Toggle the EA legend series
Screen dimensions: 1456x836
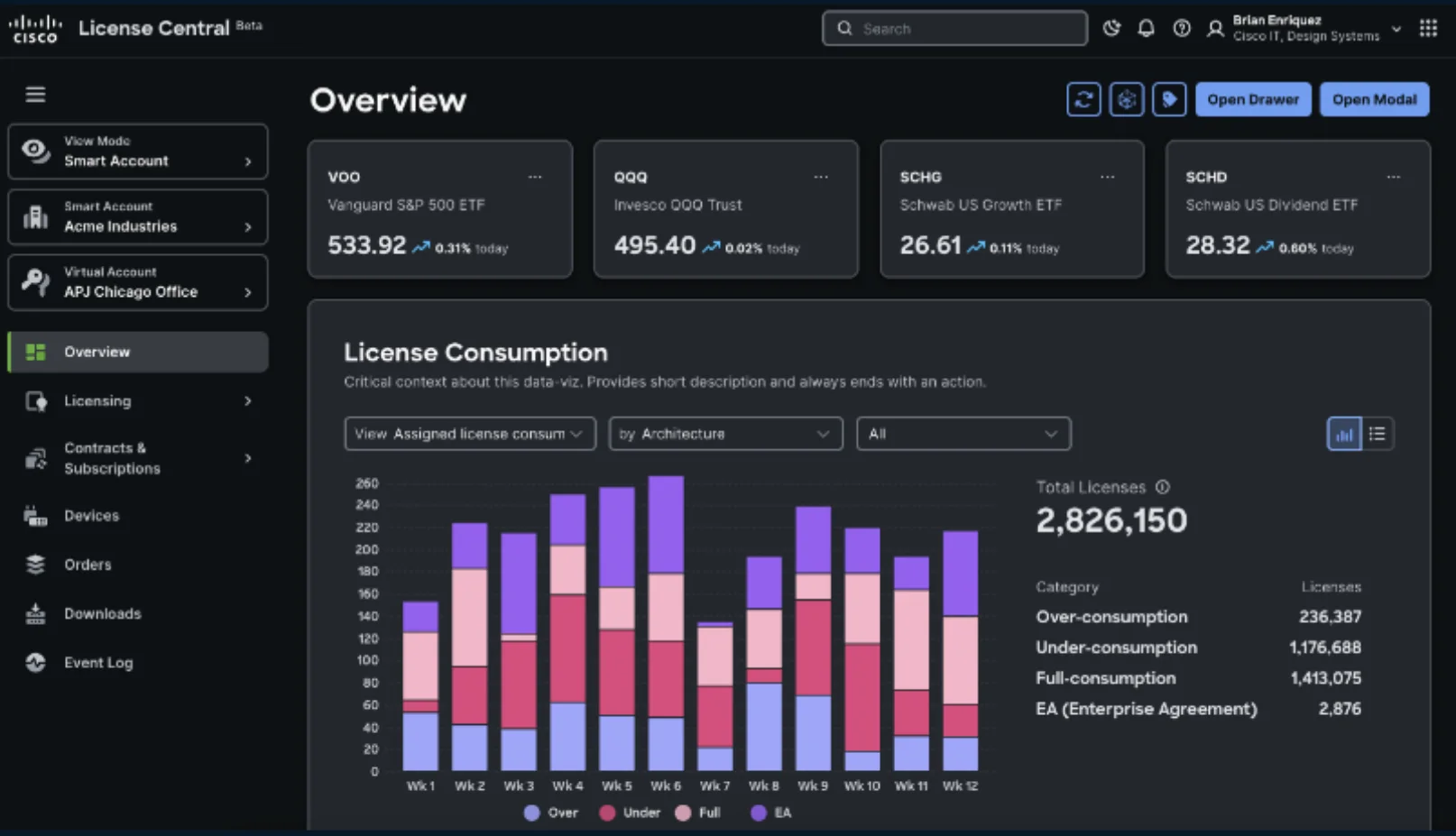[771, 813]
